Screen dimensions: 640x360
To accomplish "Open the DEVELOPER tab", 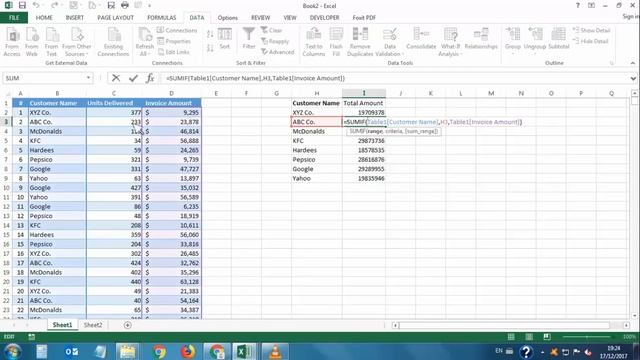I will [x=324, y=18].
